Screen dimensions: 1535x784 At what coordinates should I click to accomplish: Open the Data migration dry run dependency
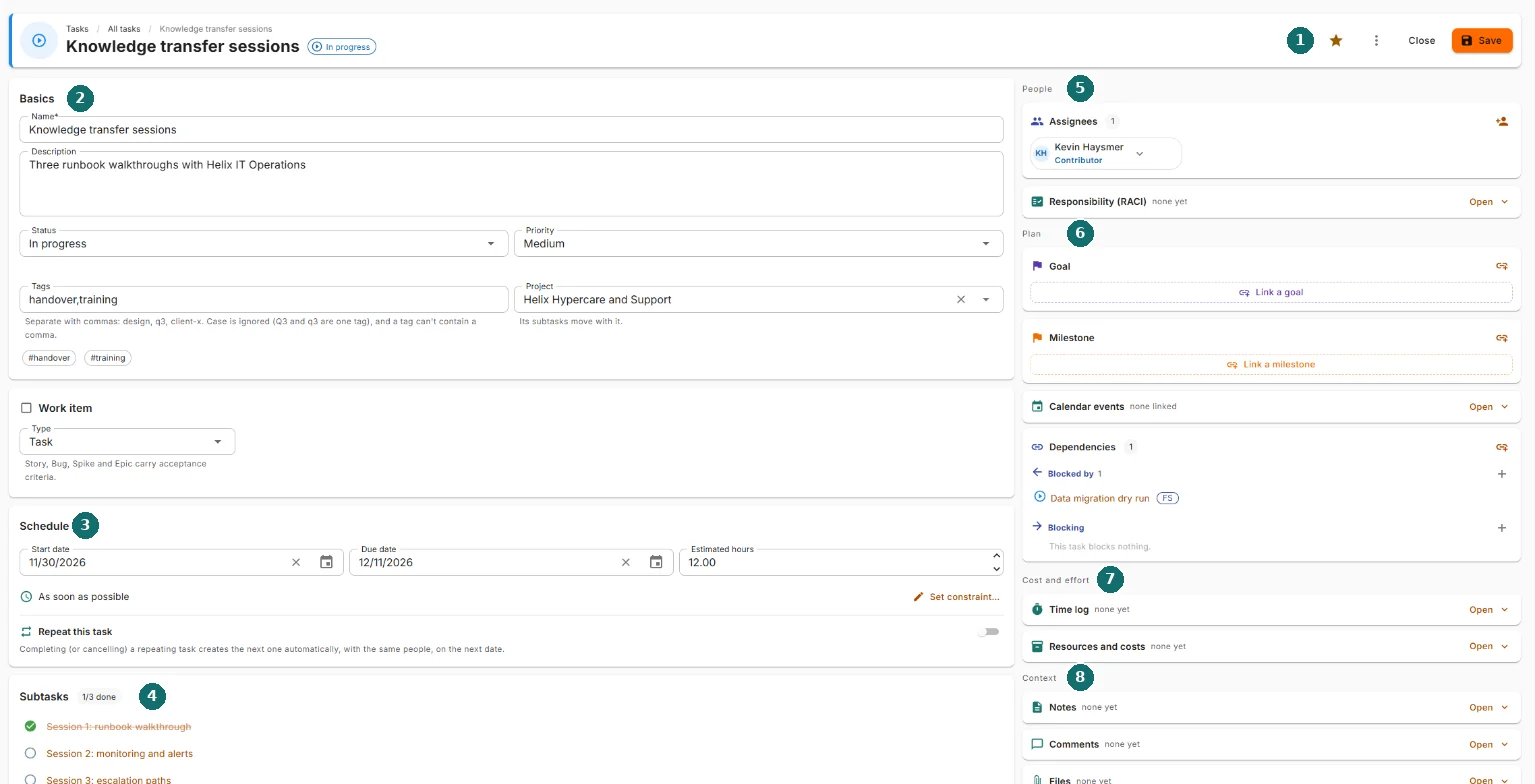[1099, 498]
